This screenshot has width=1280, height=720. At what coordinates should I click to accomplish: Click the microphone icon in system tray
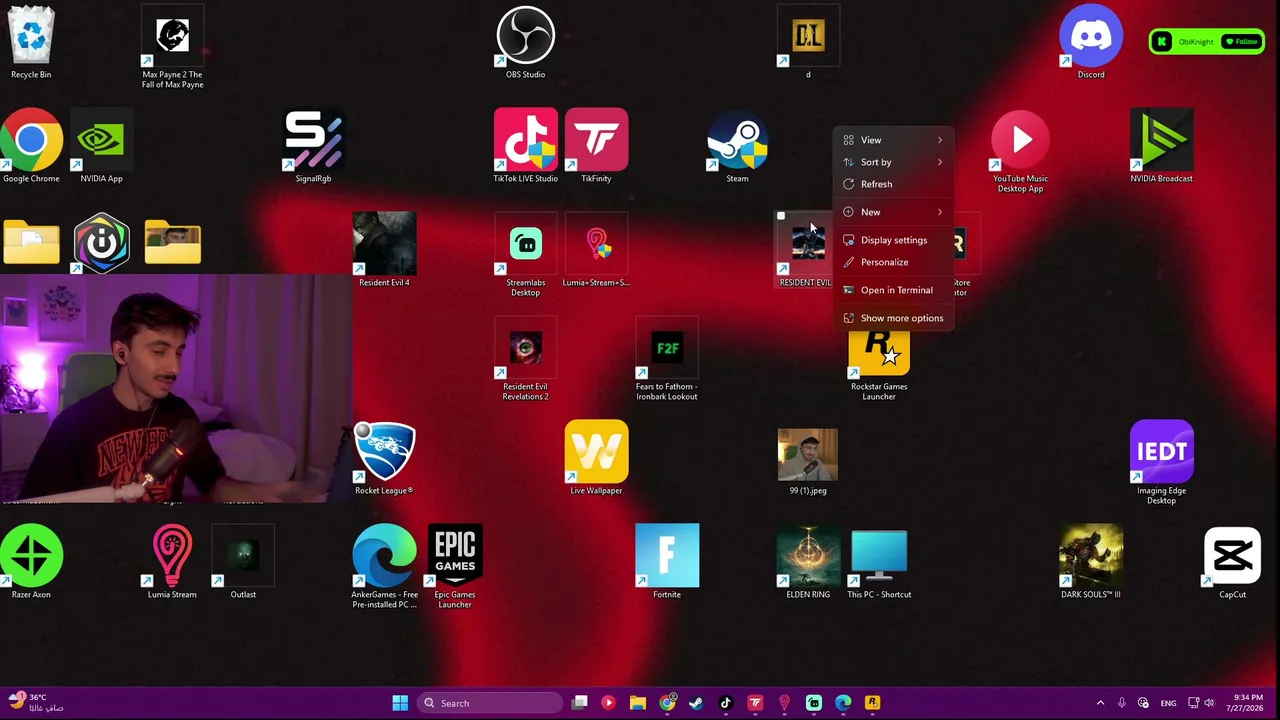click(1122, 703)
